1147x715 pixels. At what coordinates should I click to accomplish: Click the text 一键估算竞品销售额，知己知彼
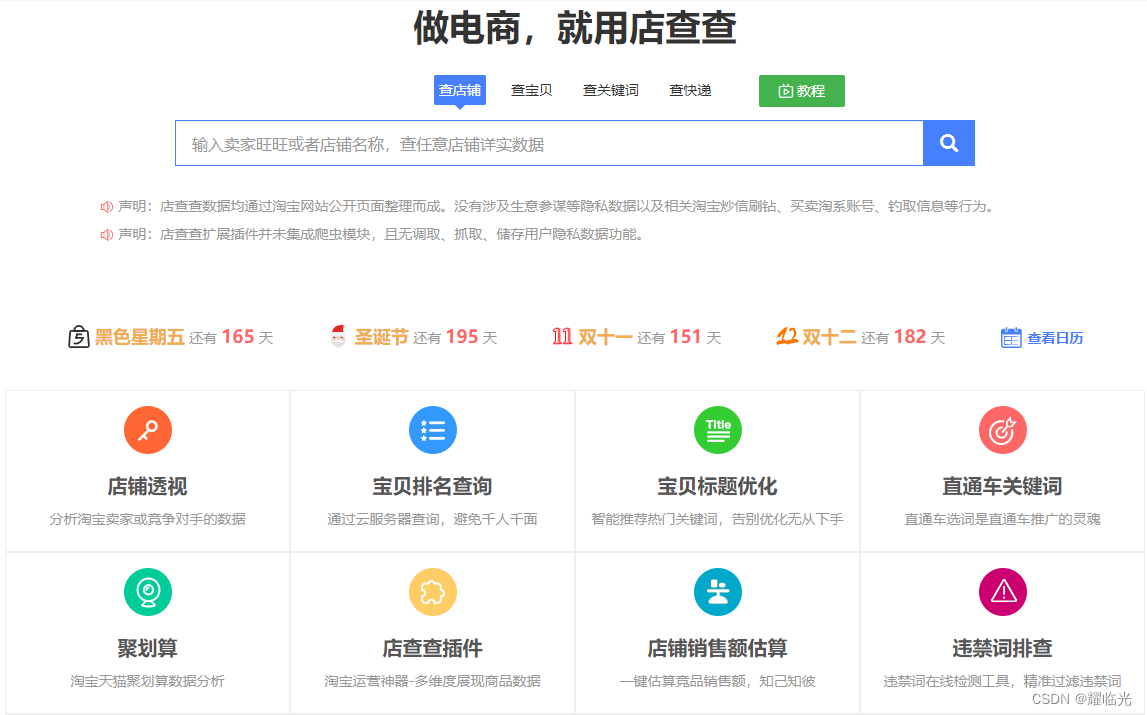pyautogui.click(x=718, y=681)
